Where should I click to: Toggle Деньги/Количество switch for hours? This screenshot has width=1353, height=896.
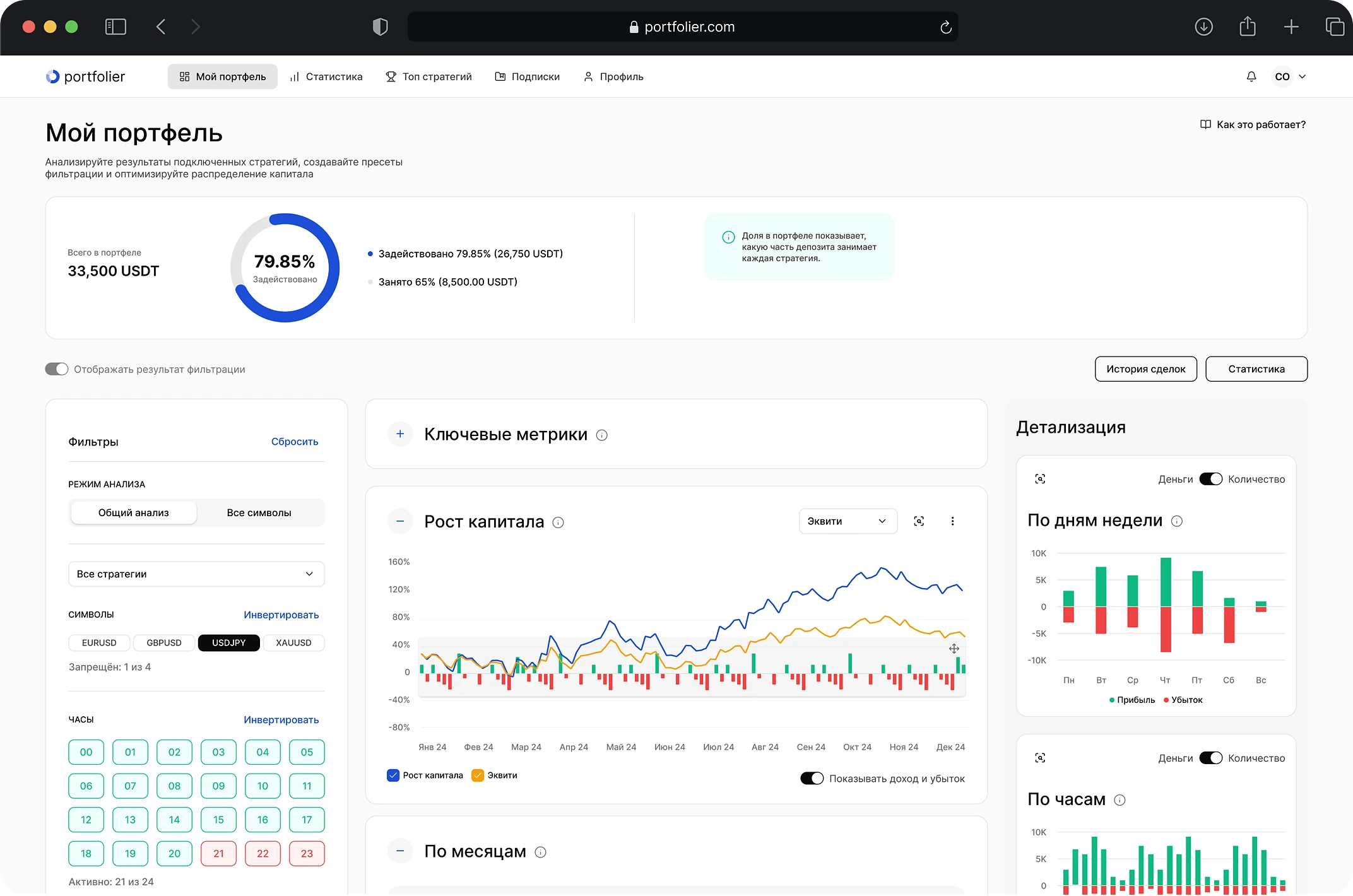click(1210, 758)
